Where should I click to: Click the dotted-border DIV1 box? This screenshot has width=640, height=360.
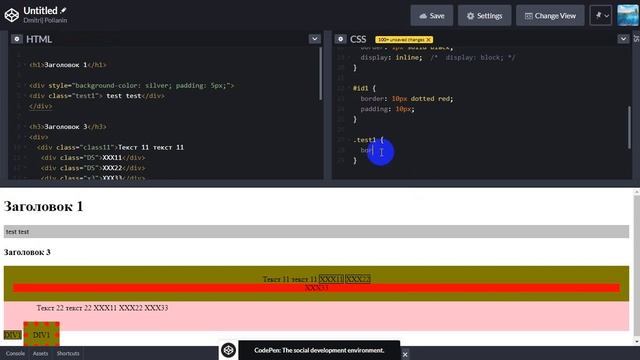pos(41,335)
